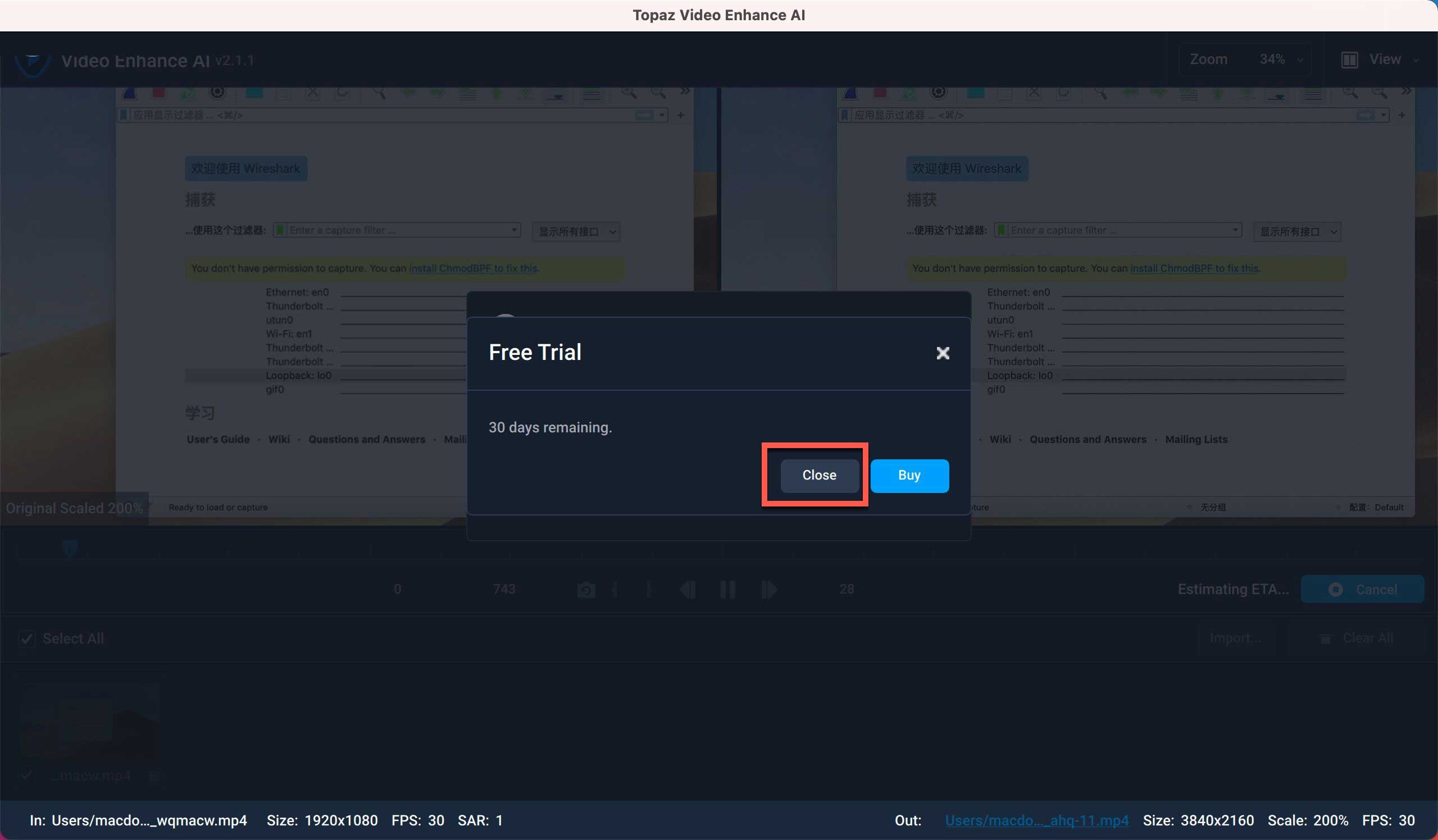Cancel the processing with the Cancel button

[x=1362, y=589]
